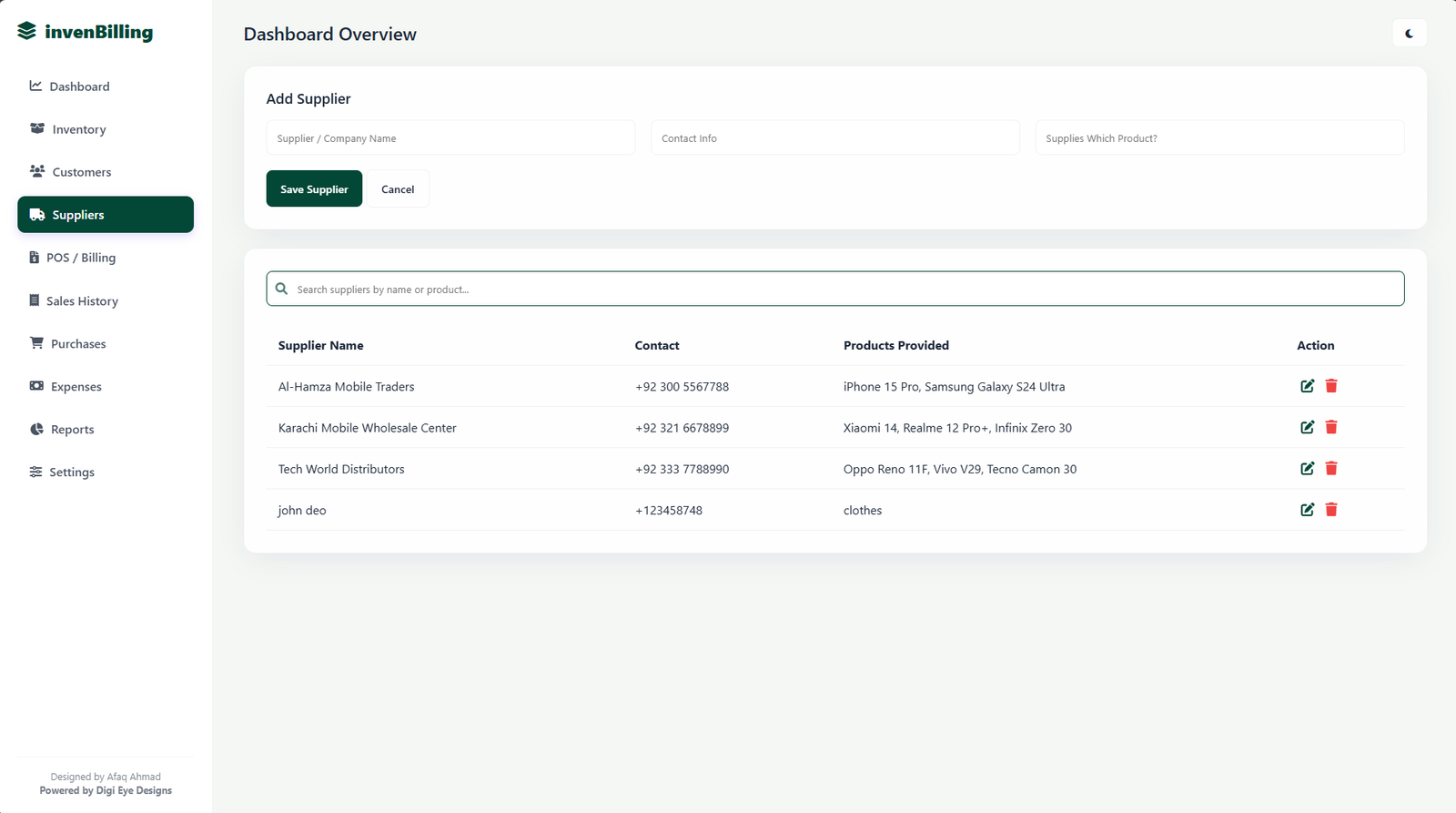Screen dimensions: 1456x813
Task: Open Sales History page
Action: tap(82, 301)
